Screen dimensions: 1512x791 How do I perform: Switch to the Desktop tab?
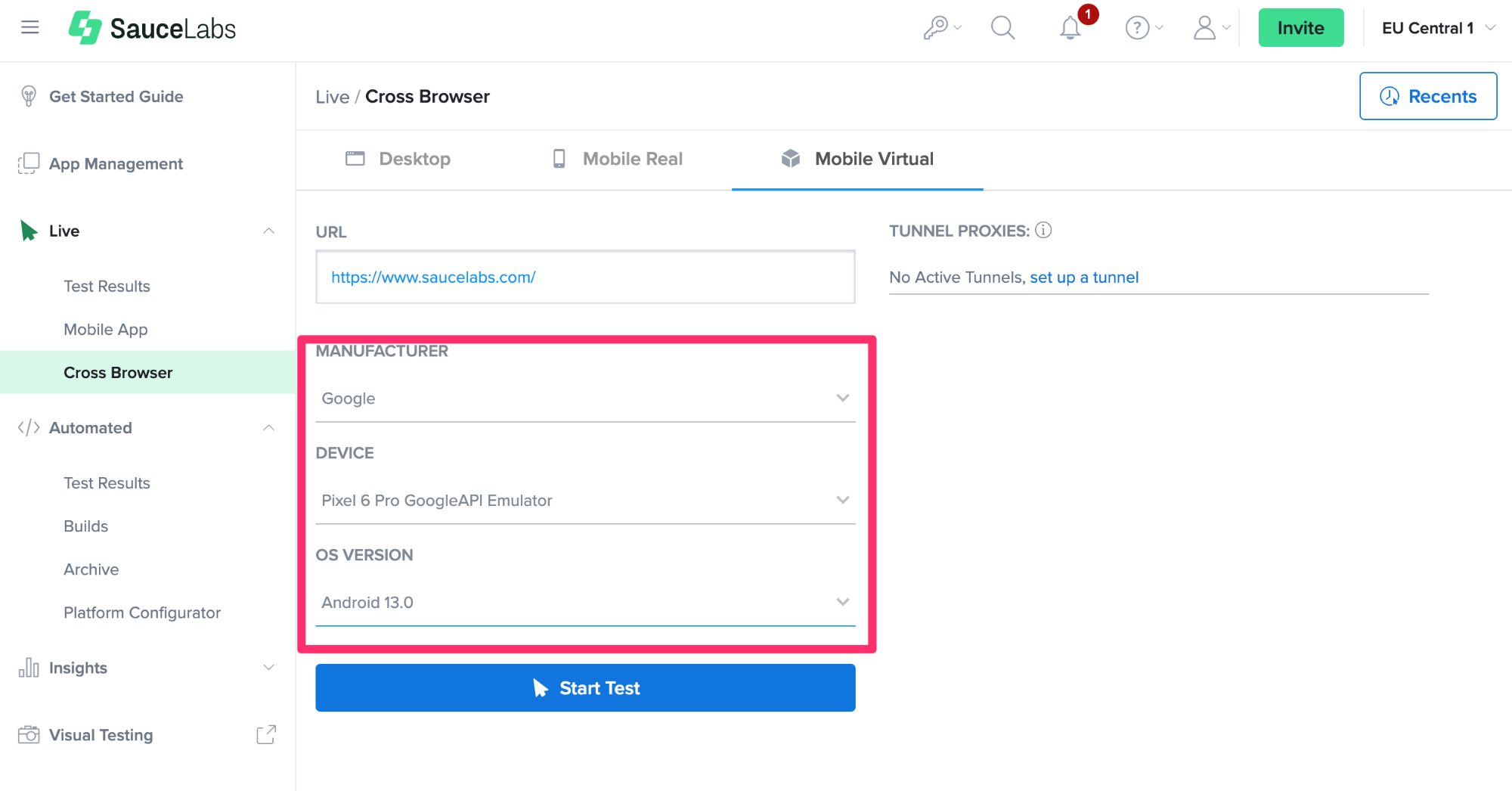[x=398, y=159]
